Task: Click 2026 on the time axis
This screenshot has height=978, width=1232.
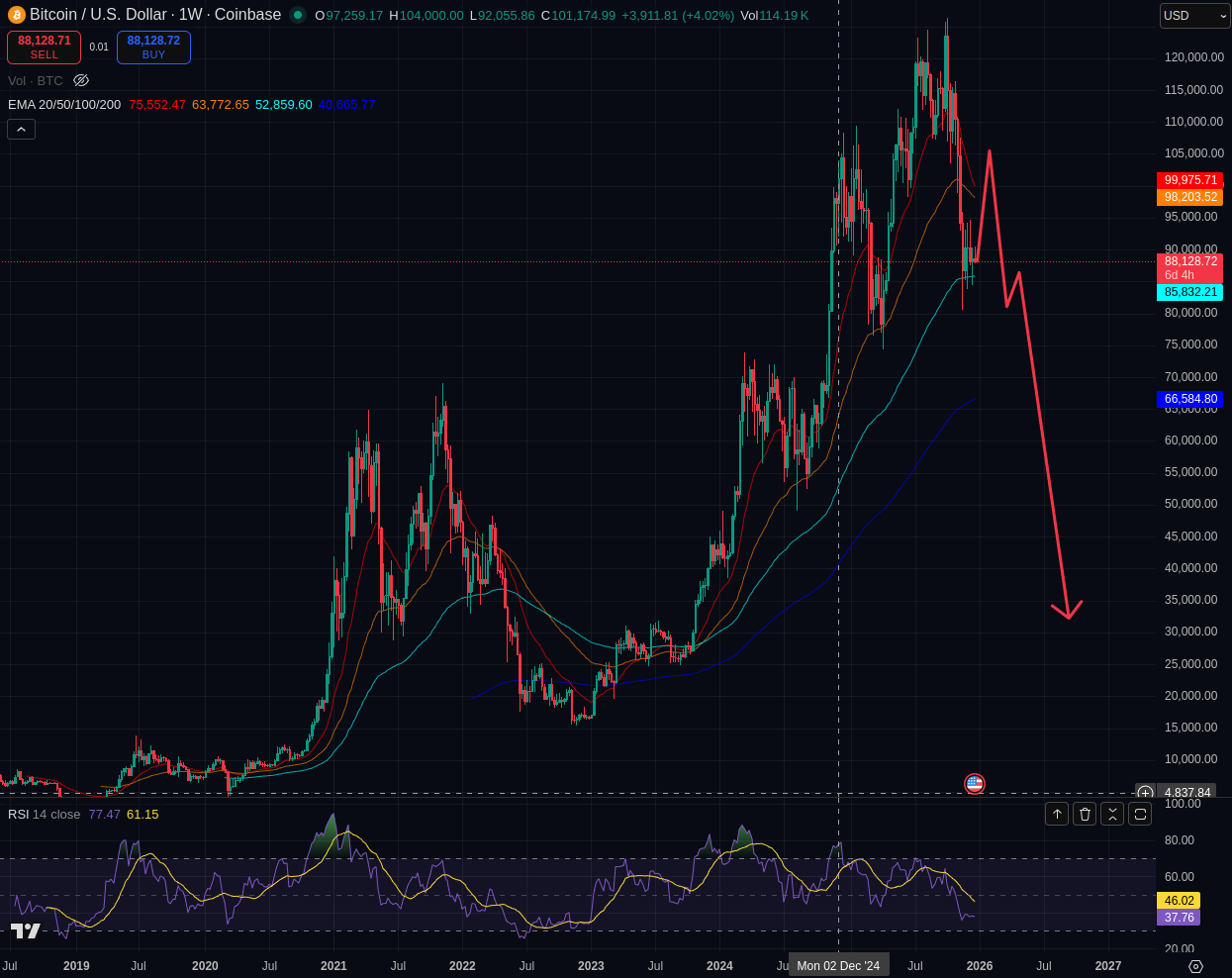Action: point(980,966)
